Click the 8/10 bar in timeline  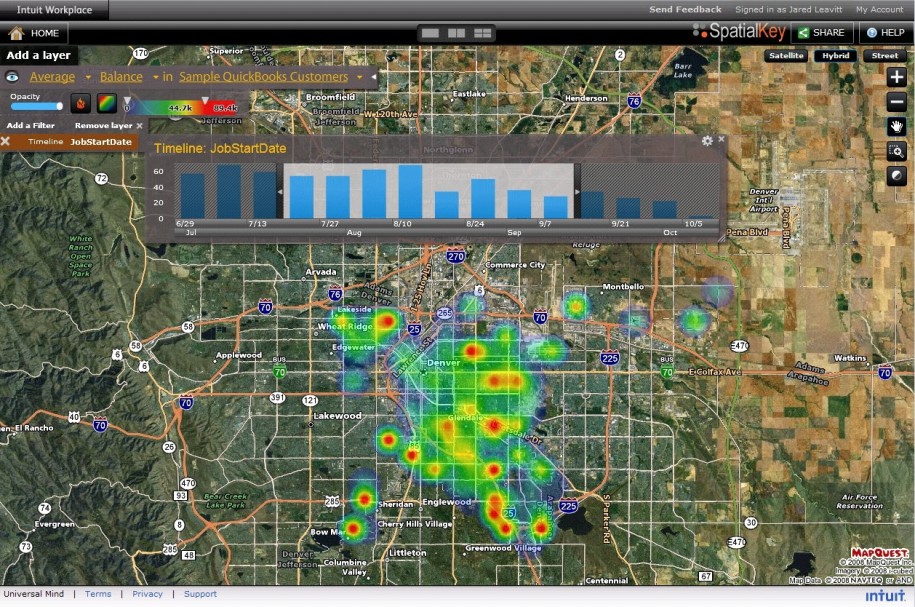point(410,191)
